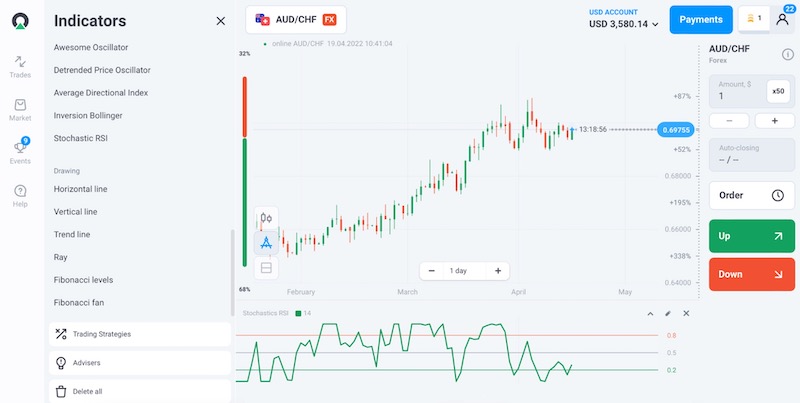The height and width of the screenshot is (403, 800).
Task: Select the candlestick chart type icon
Action: coord(266,217)
